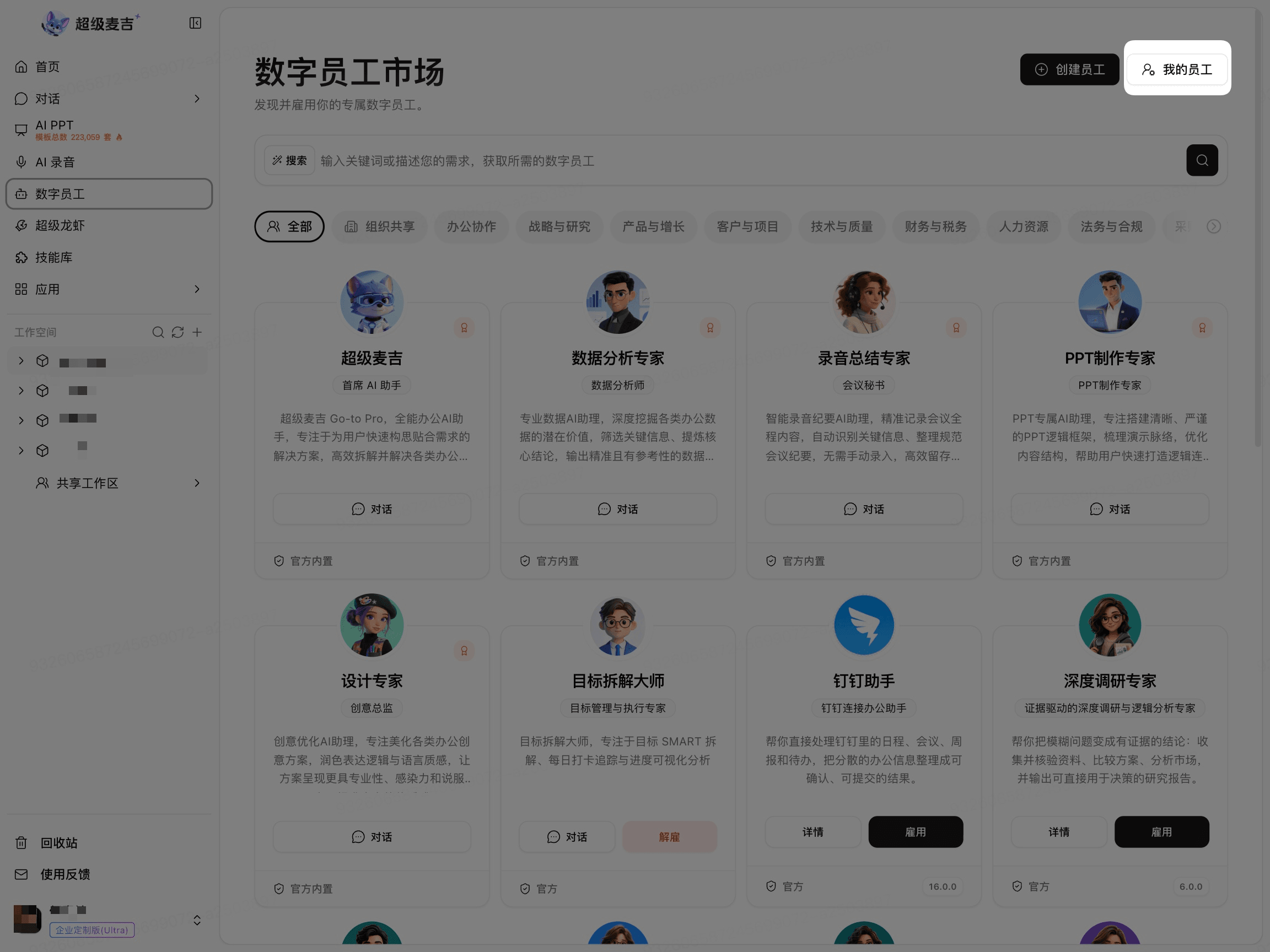The width and height of the screenshot is (1270, 952).
Task: Search workspaces magnifier icon
Action: (158, 332)
